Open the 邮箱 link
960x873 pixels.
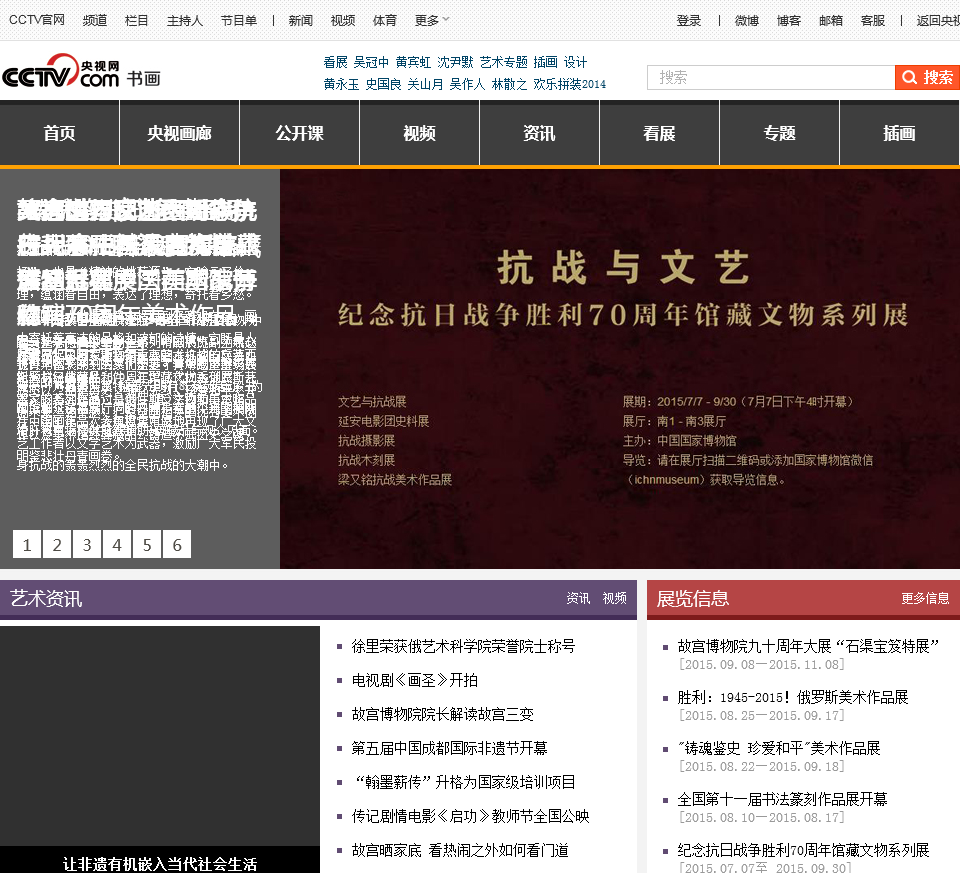(831, 21)
